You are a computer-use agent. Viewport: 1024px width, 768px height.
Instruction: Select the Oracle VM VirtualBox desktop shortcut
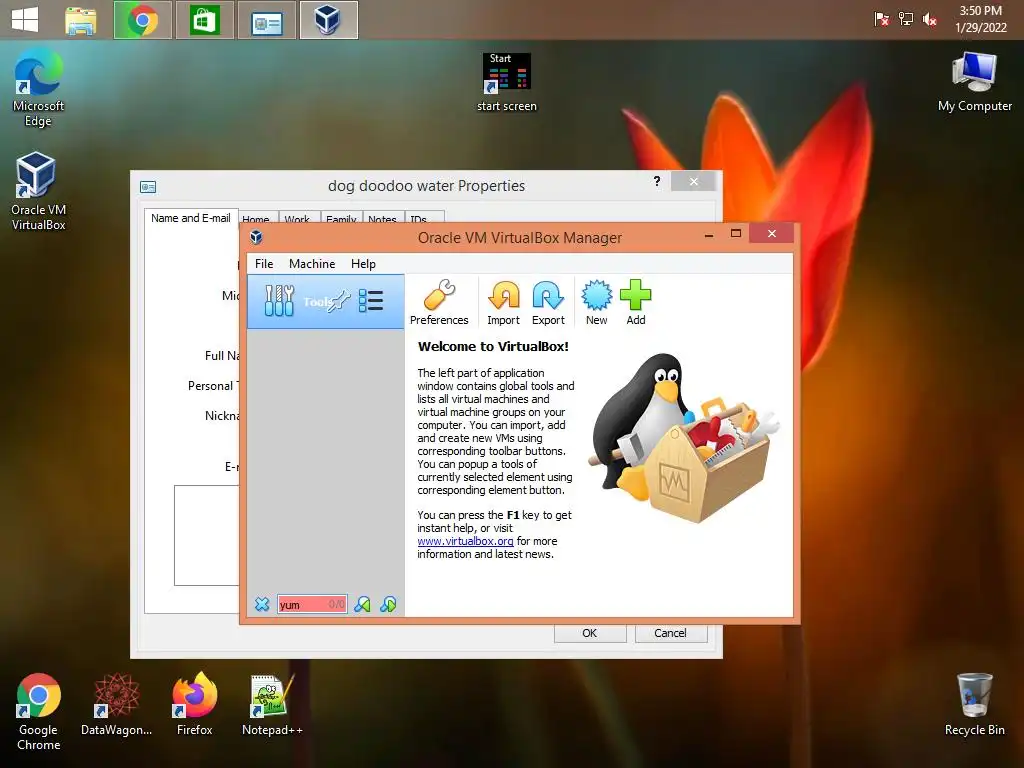coord(39,191)
